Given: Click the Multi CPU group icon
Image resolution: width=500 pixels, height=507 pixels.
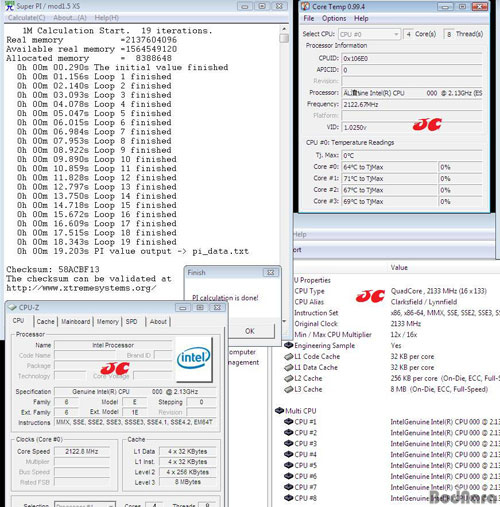Looking at the screenshot, I should (279, 411).
